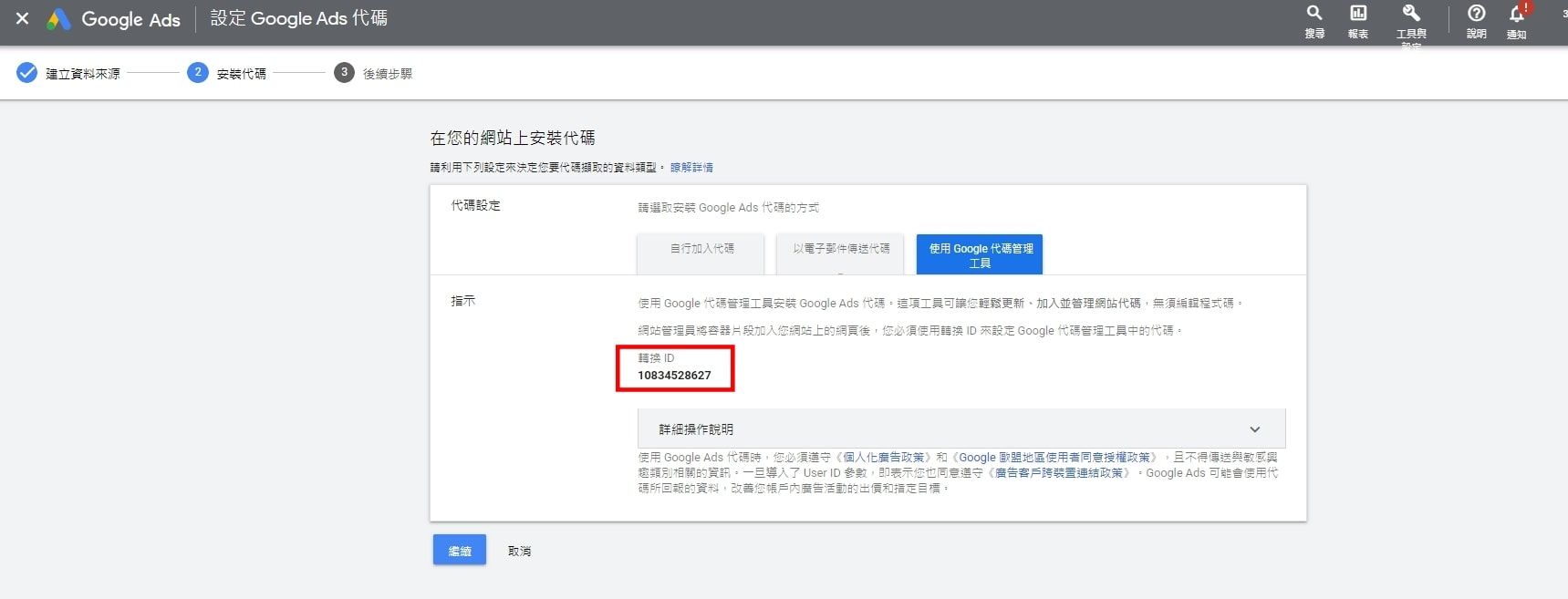Open the 廣告客戶跨裝置連結政策 link
The image size is (1568, 599).
click(1058, 473)
